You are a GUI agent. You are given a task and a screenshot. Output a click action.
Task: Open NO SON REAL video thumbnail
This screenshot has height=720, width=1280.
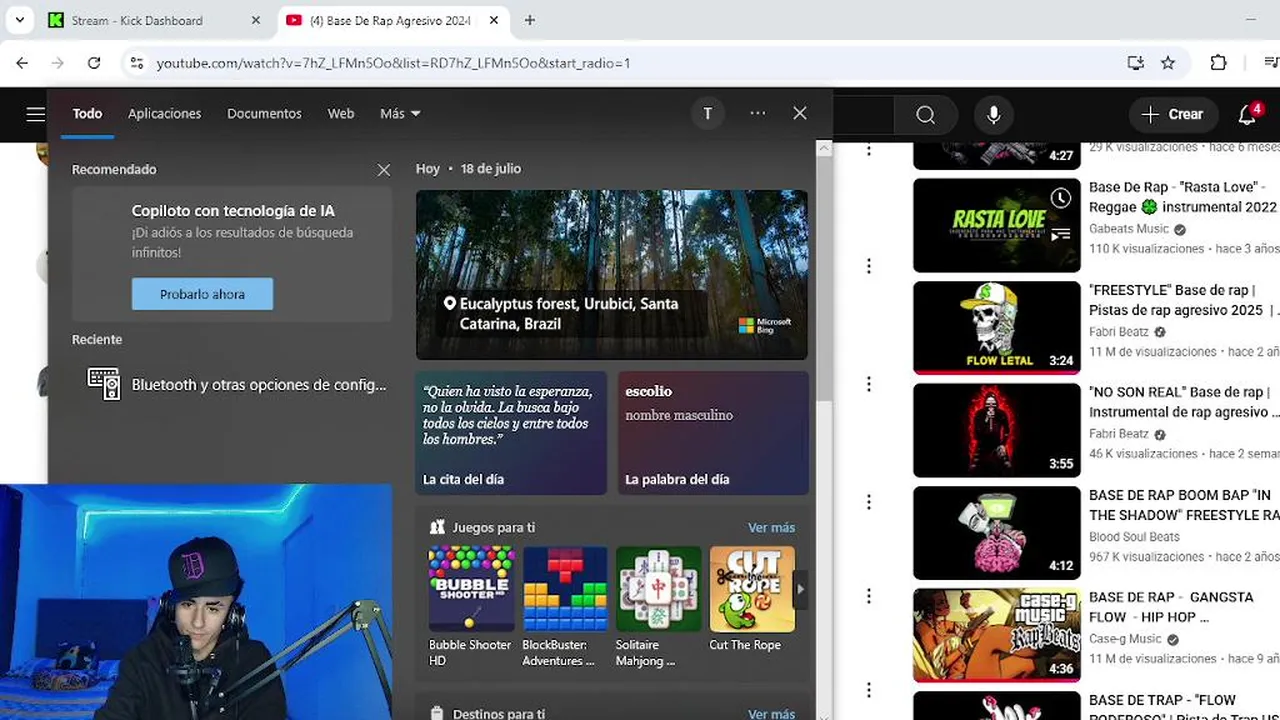(x=997, y=430)
